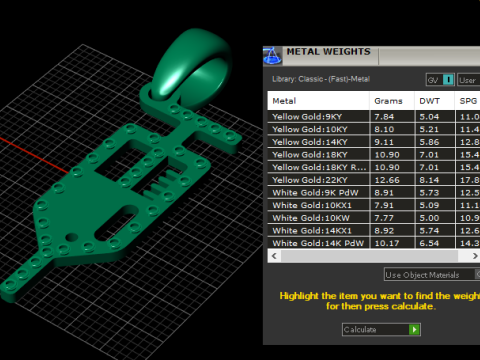Click the 10.17 grams cell
Screen dimensions: 480x360
pyautogui.click(x=392, y=243)
